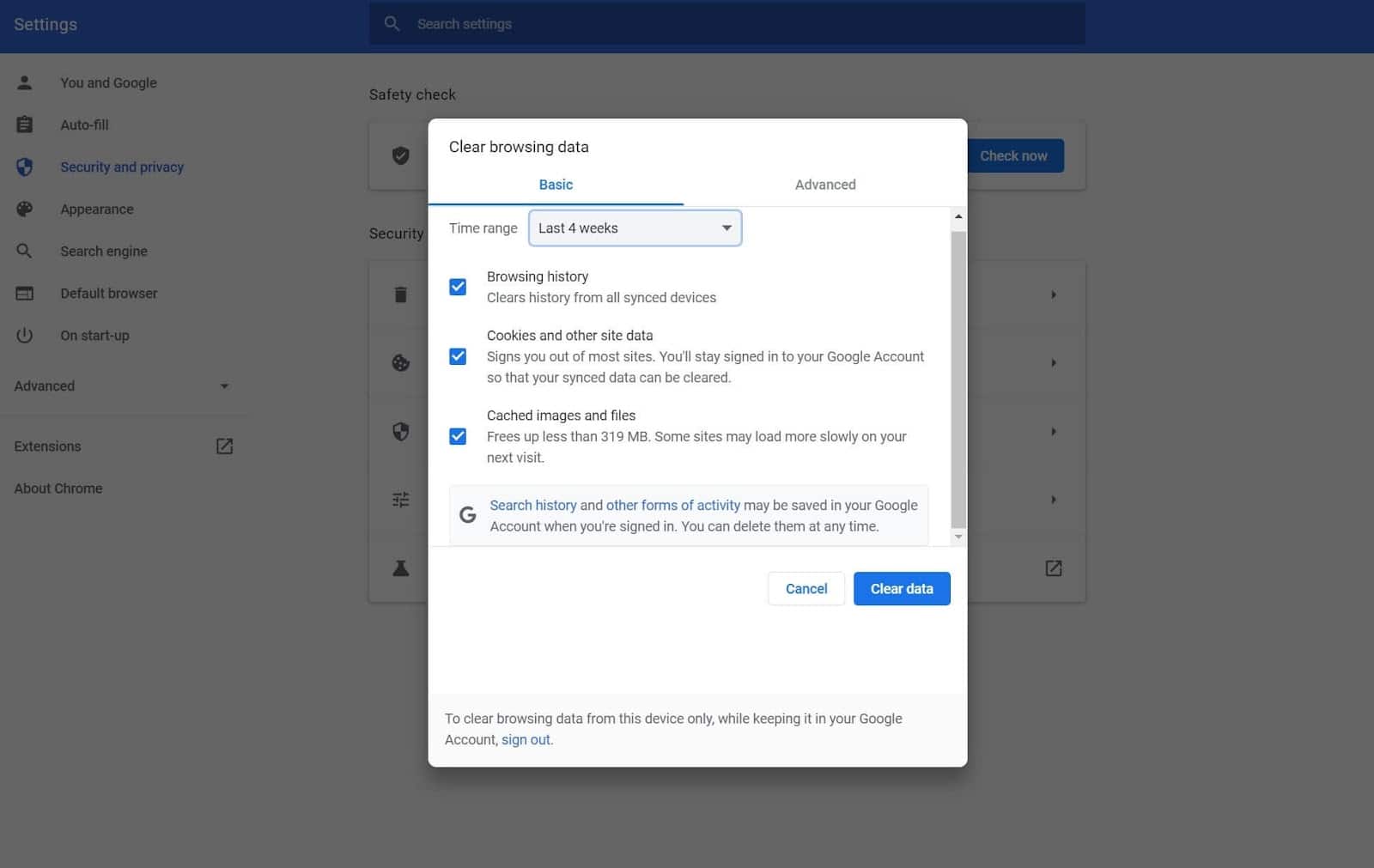Click the dialog scrollbar
Viewport: 1374px width, 868px height.
[x=958, y=369]
